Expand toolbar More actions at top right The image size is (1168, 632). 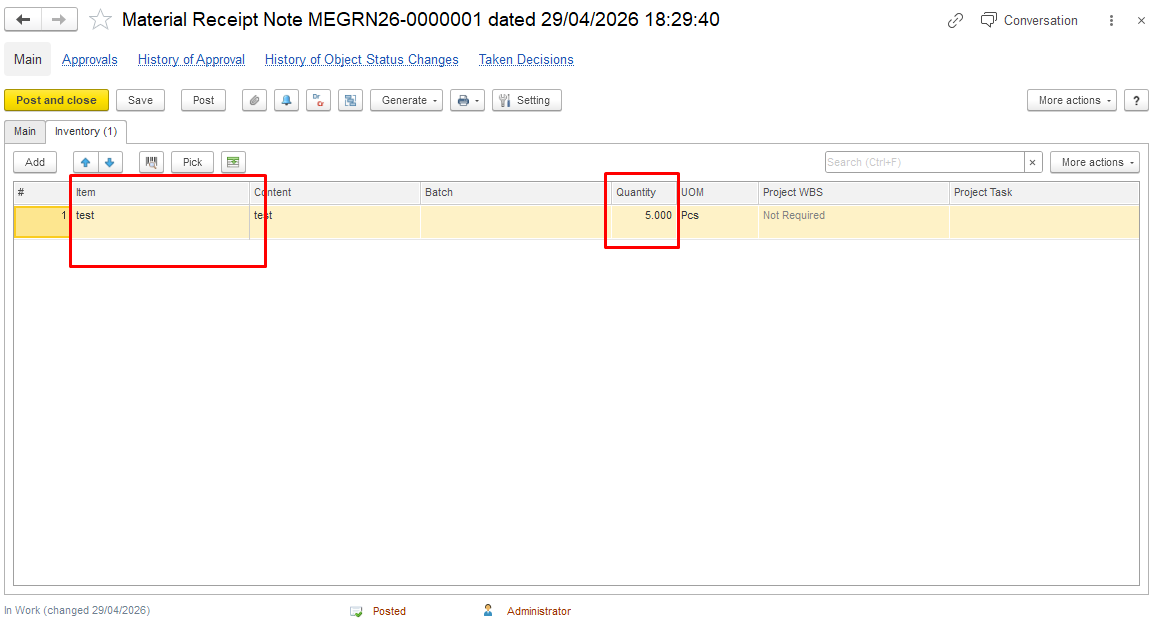pyautogui.click(x=1072, y=100)
